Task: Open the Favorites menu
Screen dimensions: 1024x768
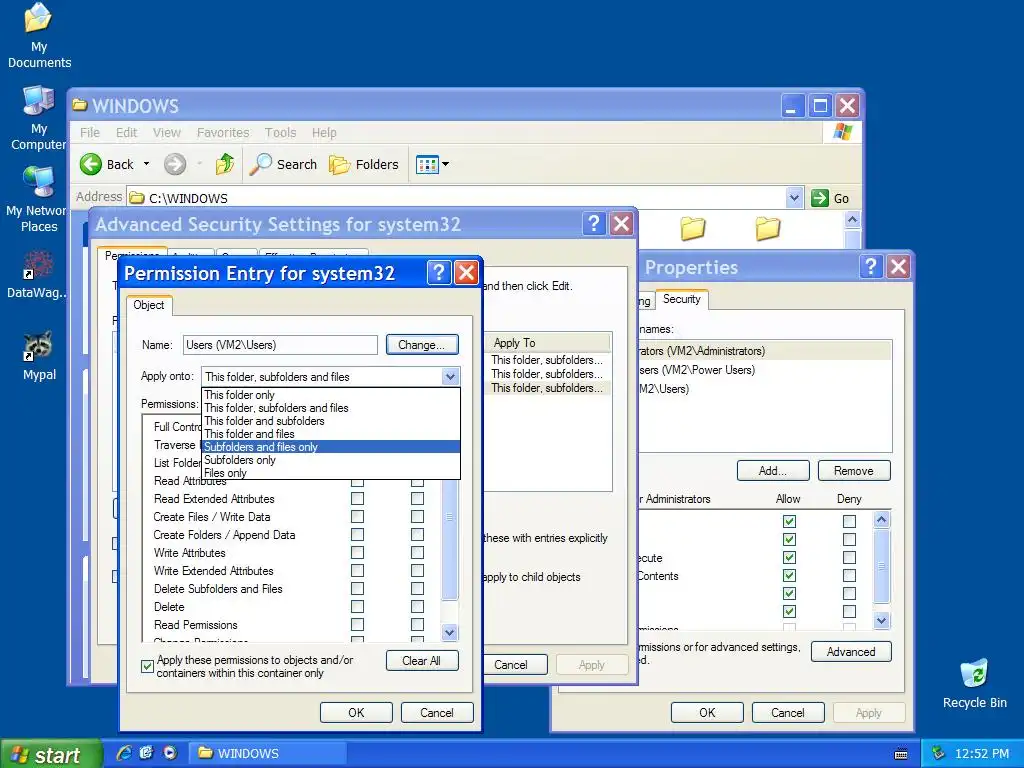Action: coord(223,133)
